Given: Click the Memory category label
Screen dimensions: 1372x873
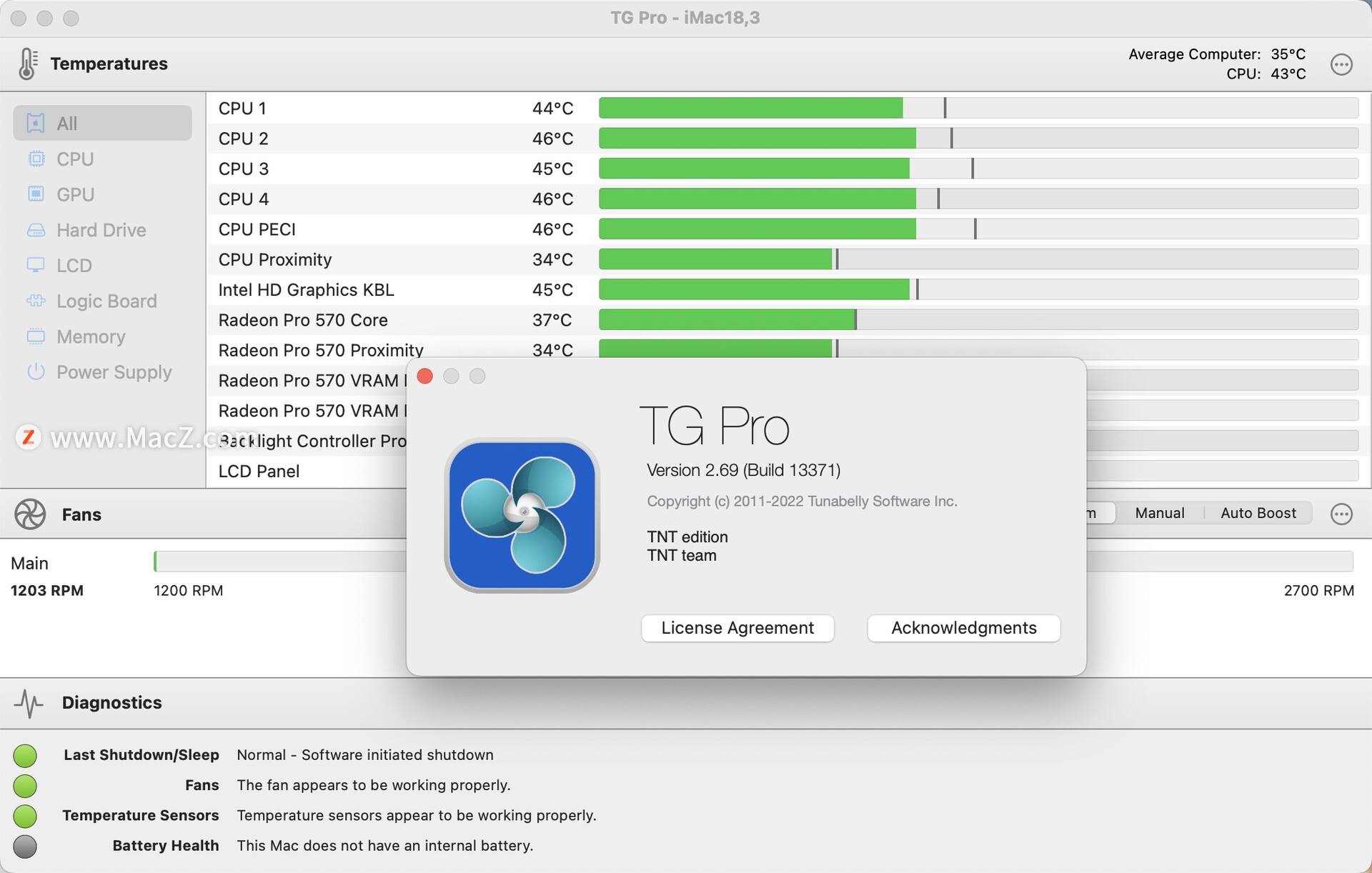Looking at the screenshot, I should [91, 336].
